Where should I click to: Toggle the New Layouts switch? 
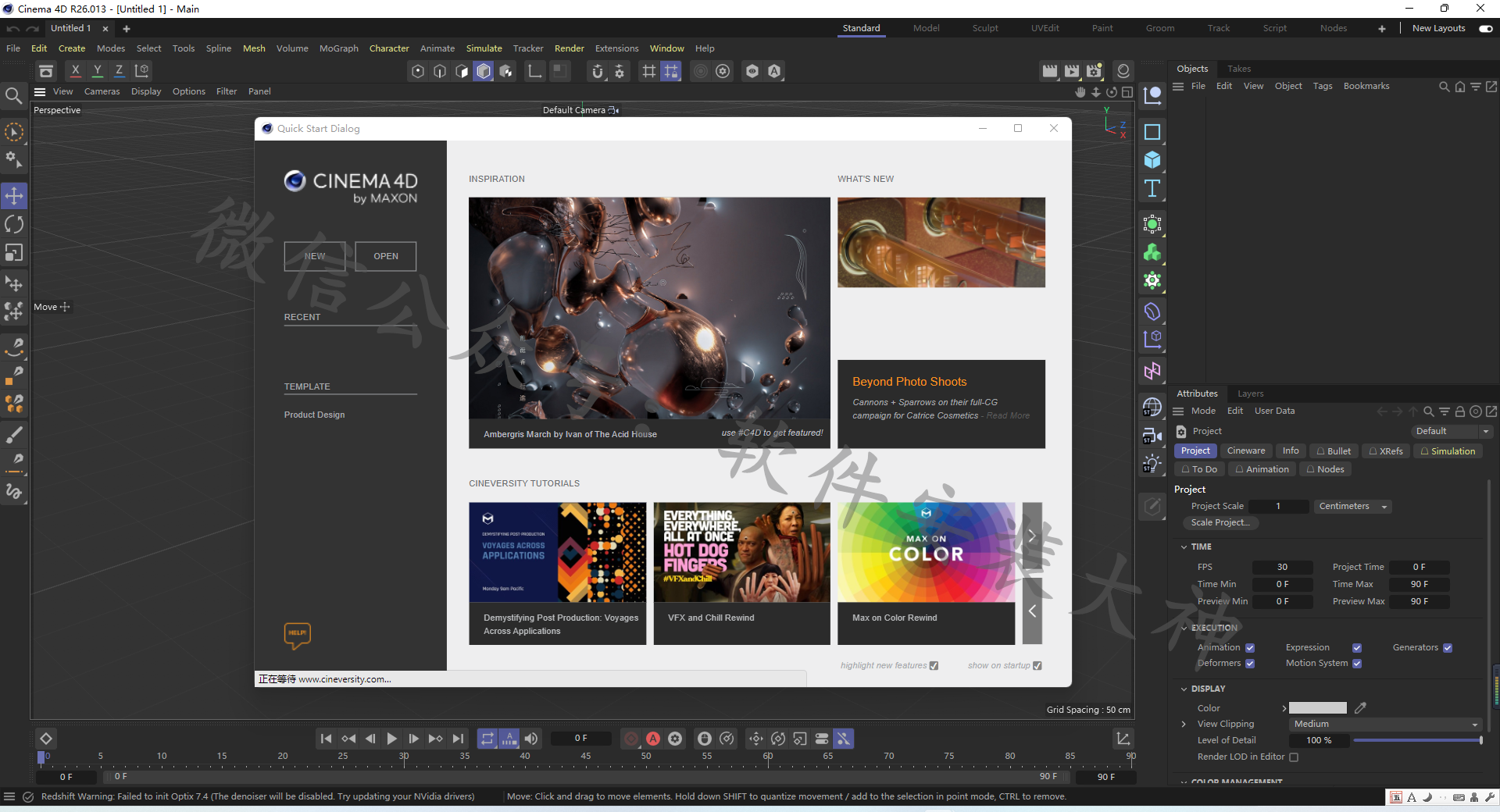(x=1486, y=29)
